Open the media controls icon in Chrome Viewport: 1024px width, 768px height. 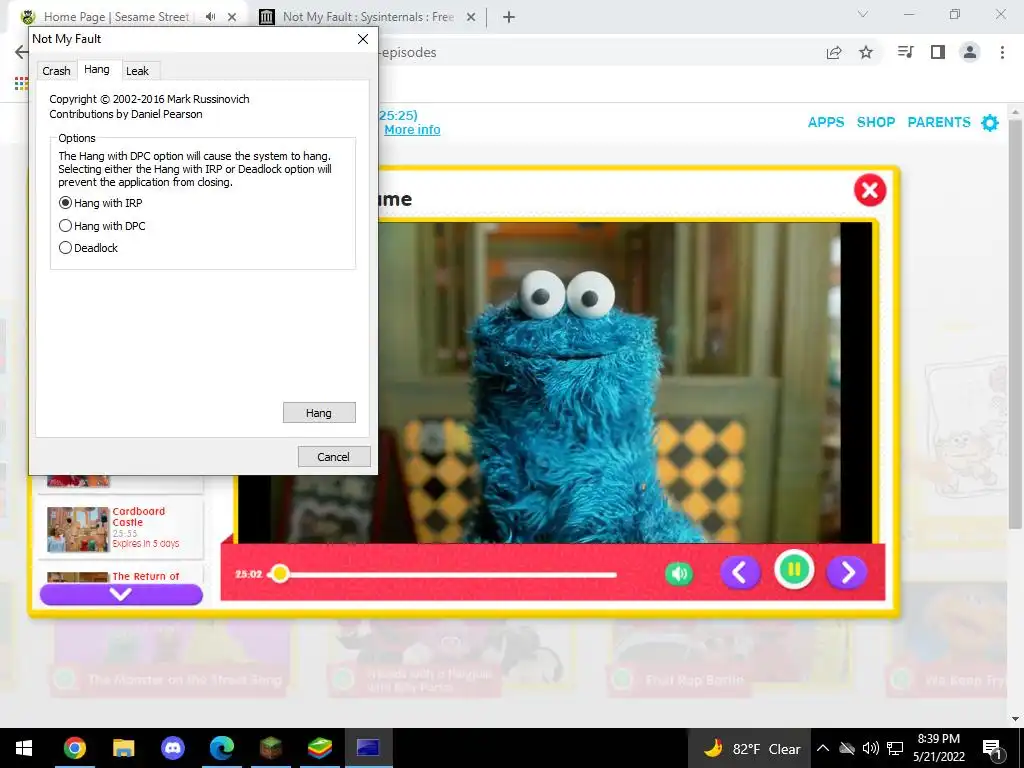905,52
